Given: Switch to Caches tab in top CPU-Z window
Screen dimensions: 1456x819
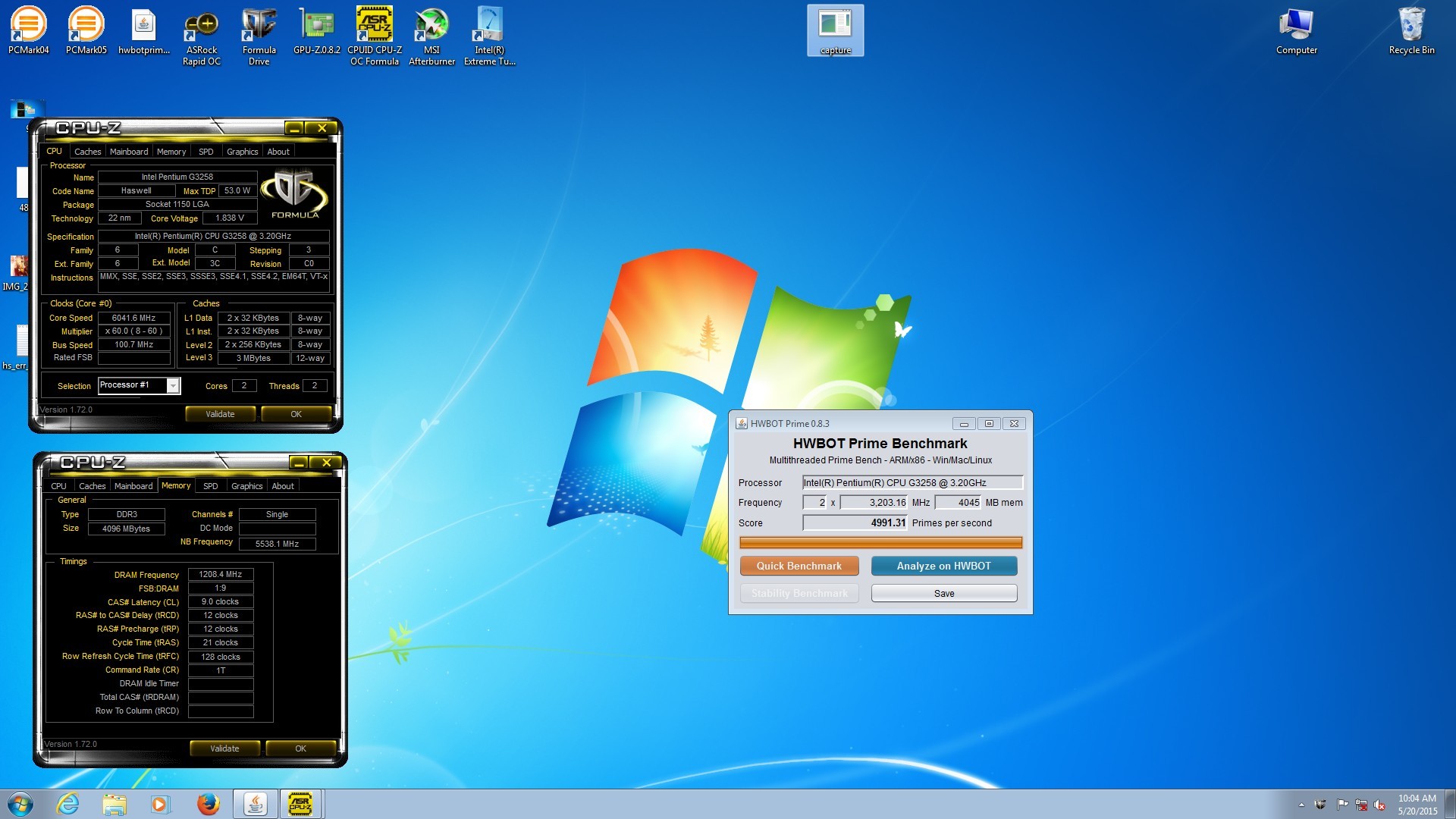Looking at the screenshot, I should tap(87, 152).
